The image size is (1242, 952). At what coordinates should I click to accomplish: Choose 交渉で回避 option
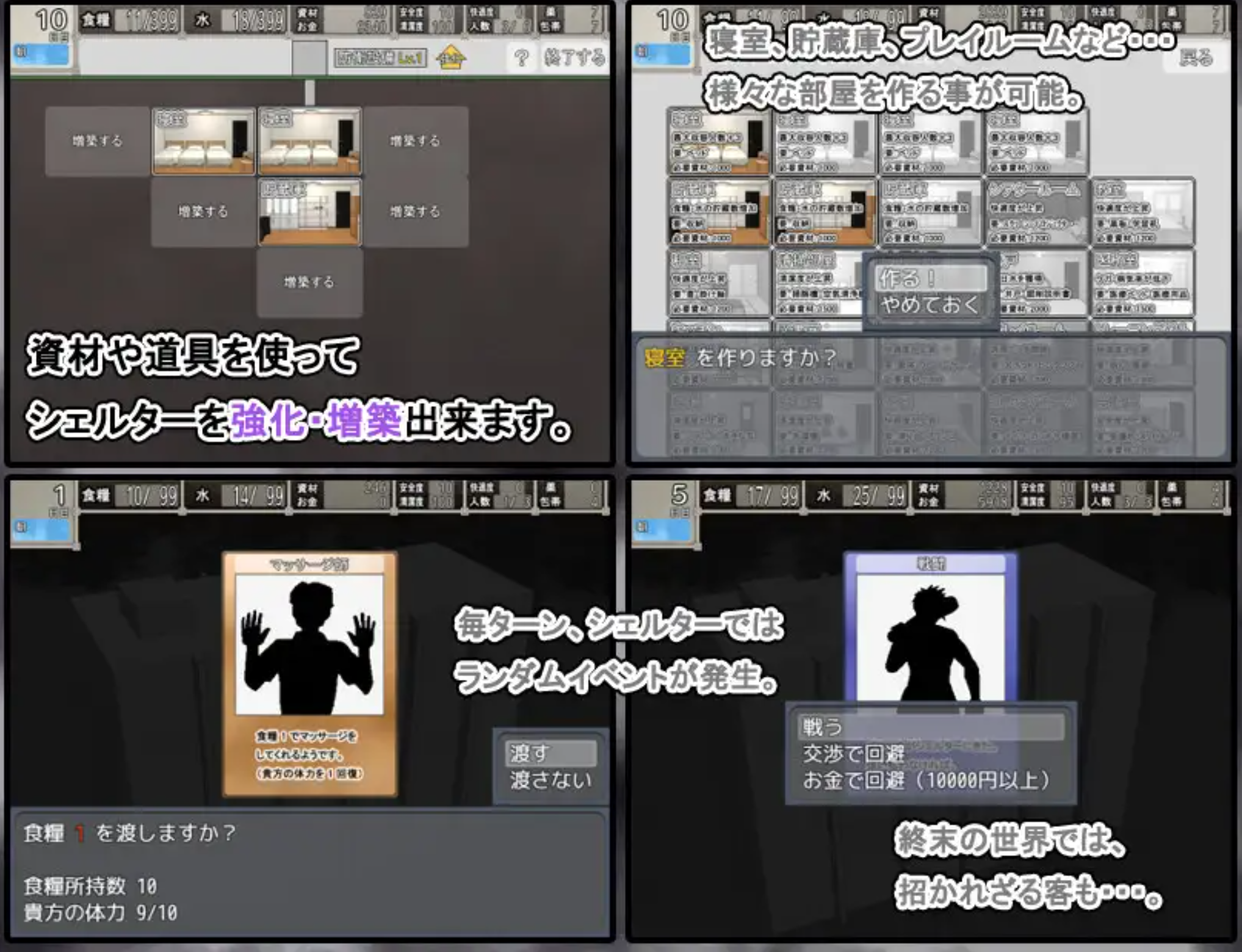(853, 754)
